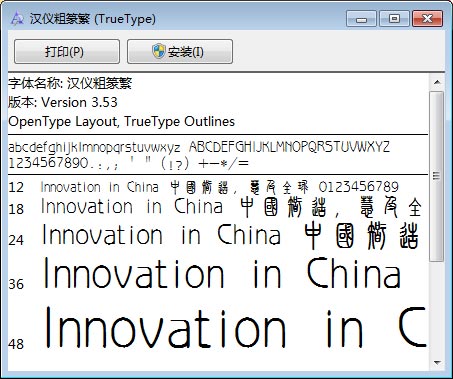This screenshot has height=379, width=453.
Task: Click the size 12 sample text row
Action: (203, 187)
